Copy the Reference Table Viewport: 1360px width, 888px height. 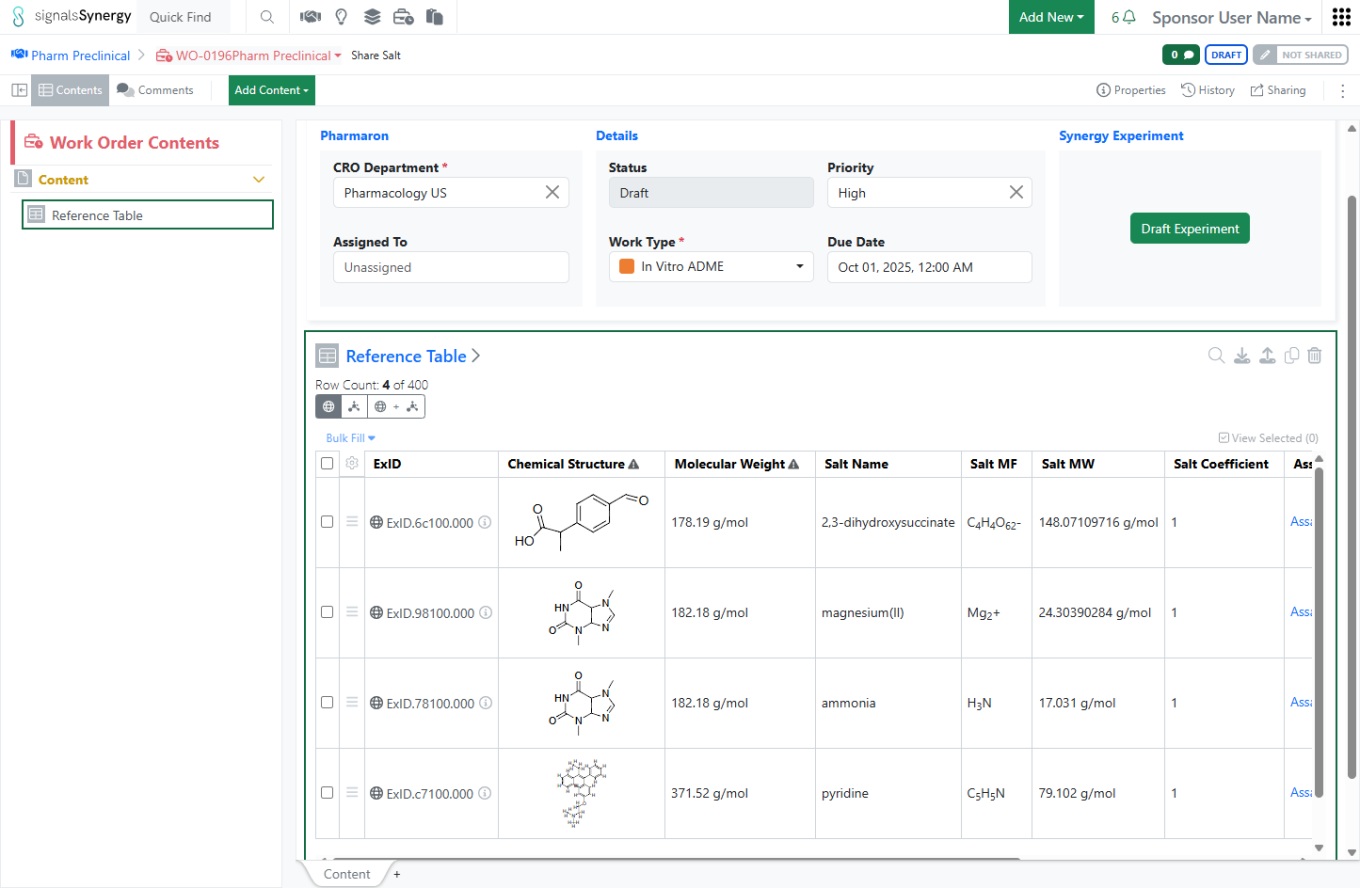click(x=1291, y=355)
